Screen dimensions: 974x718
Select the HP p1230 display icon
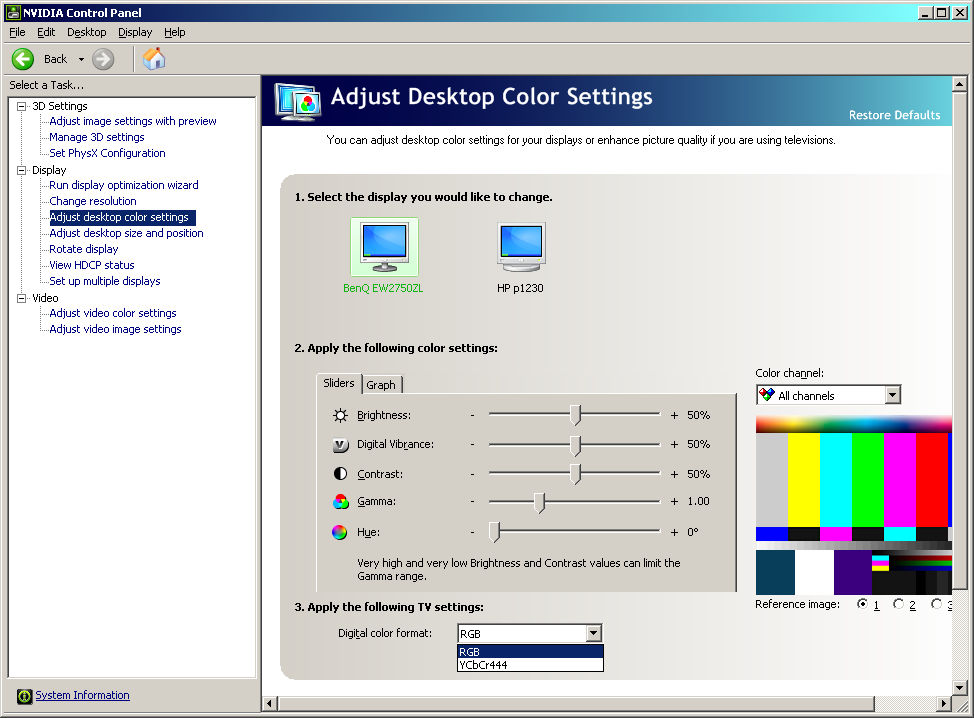click(x=521, y=247)
